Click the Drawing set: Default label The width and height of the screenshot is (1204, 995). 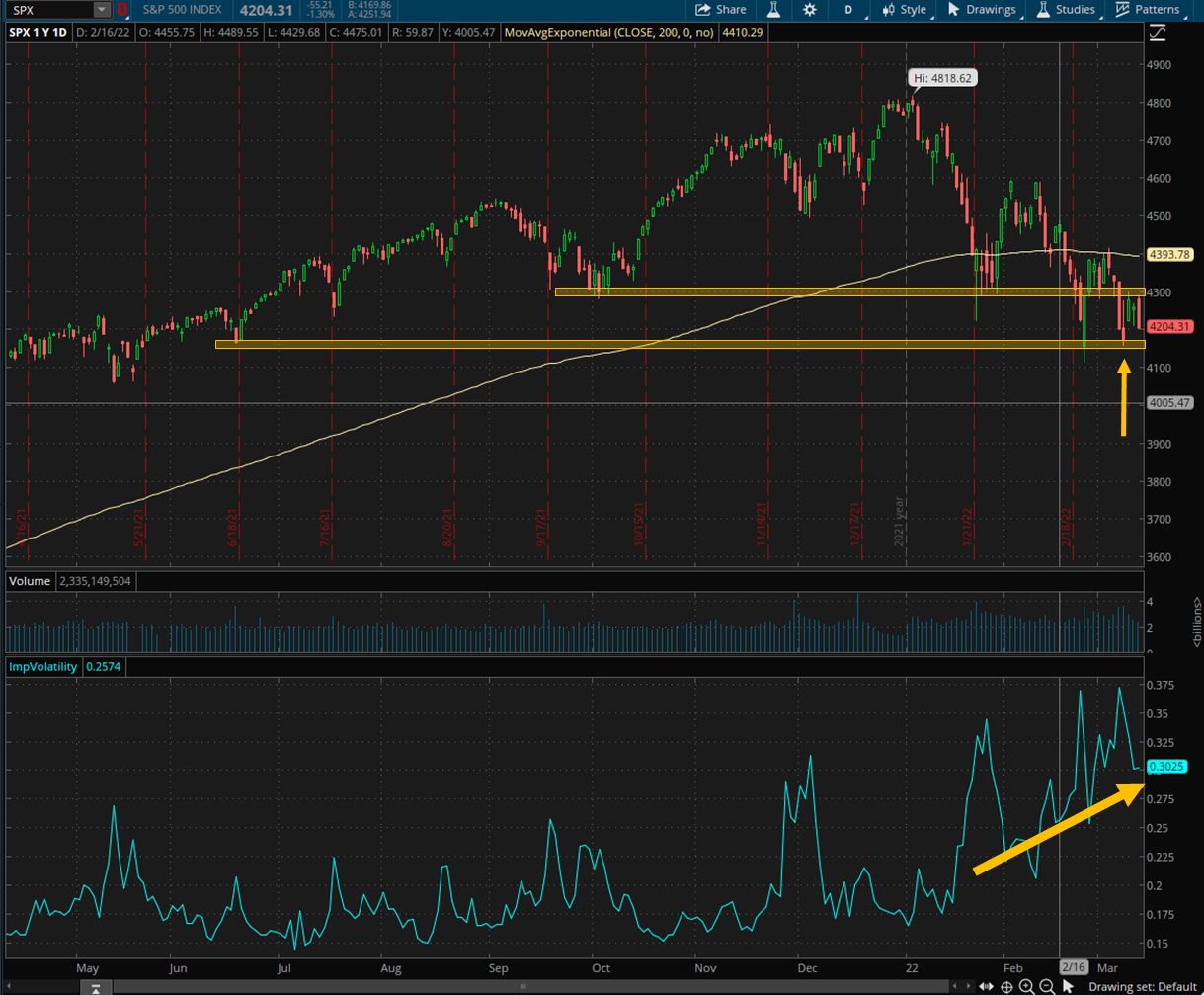pos(1143,986)
